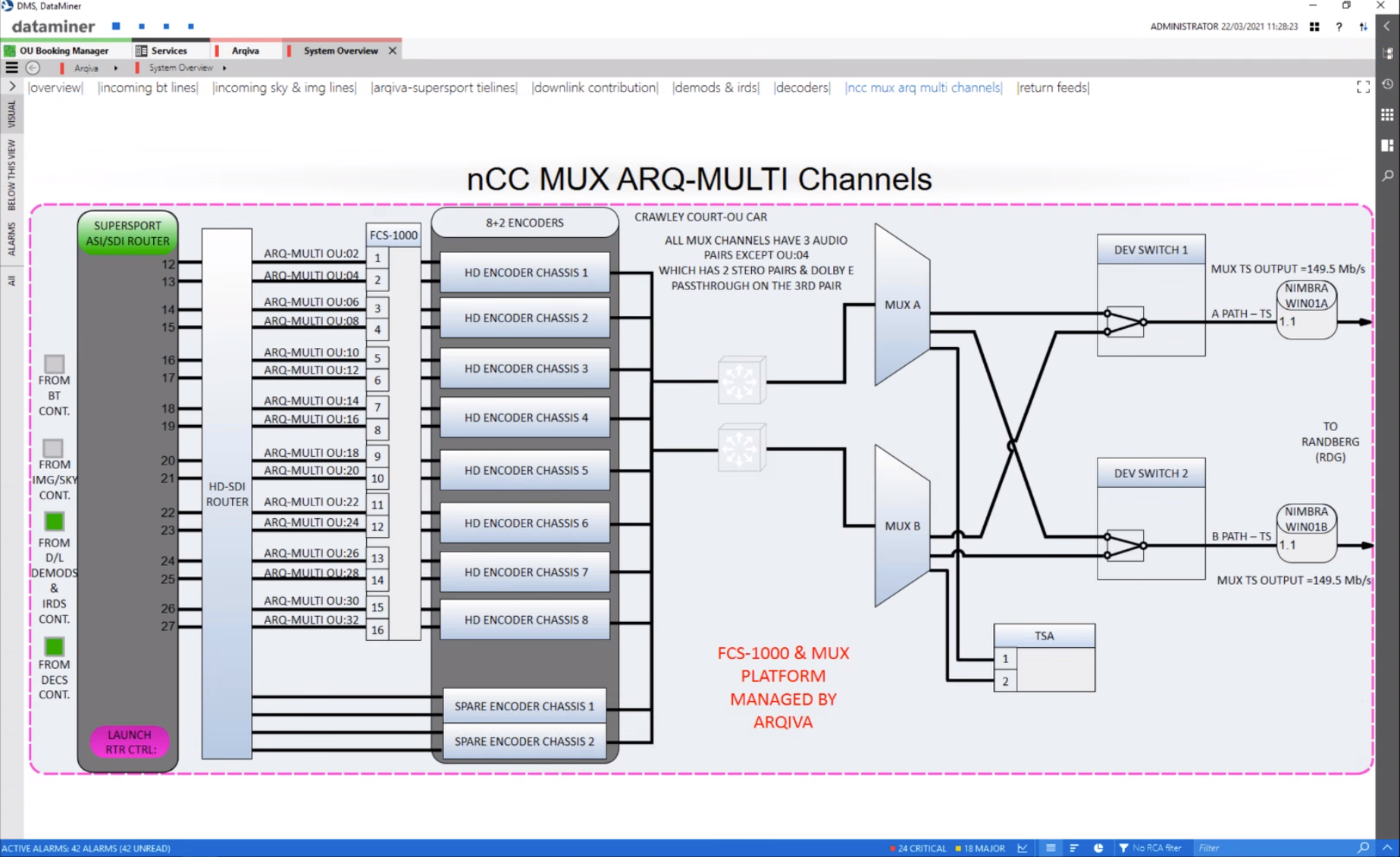Select the ncc mux arq multi channels page
This screenshot has height=857, width=1400.
[923, 87]
